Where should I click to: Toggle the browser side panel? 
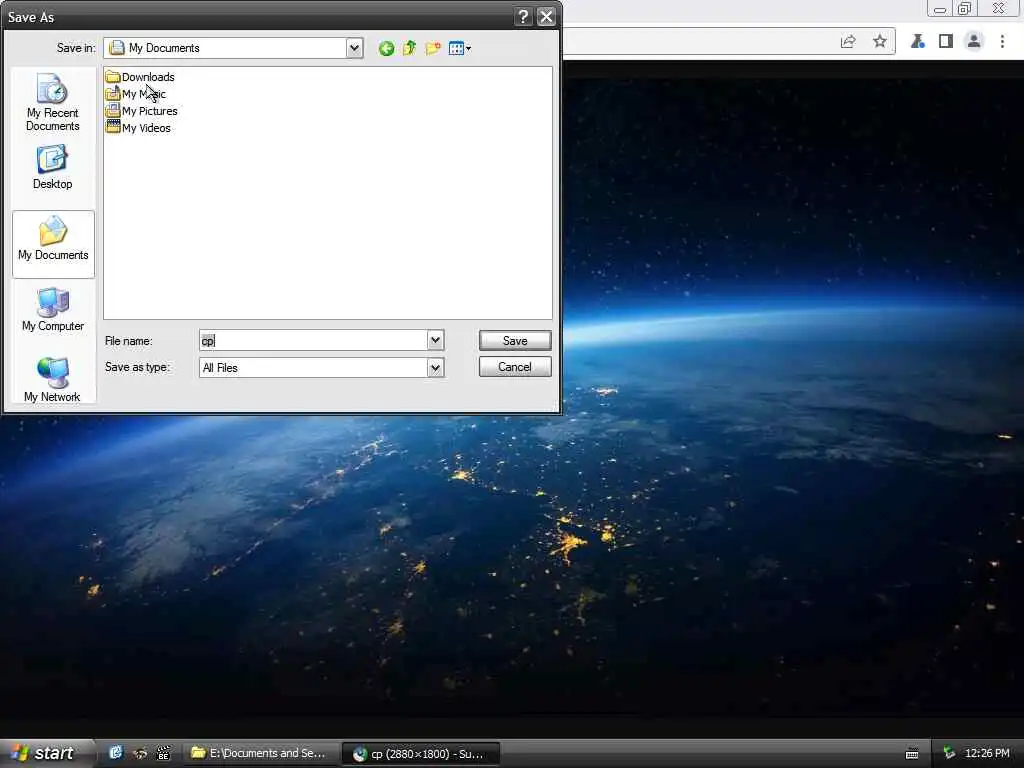coord(946,42)
